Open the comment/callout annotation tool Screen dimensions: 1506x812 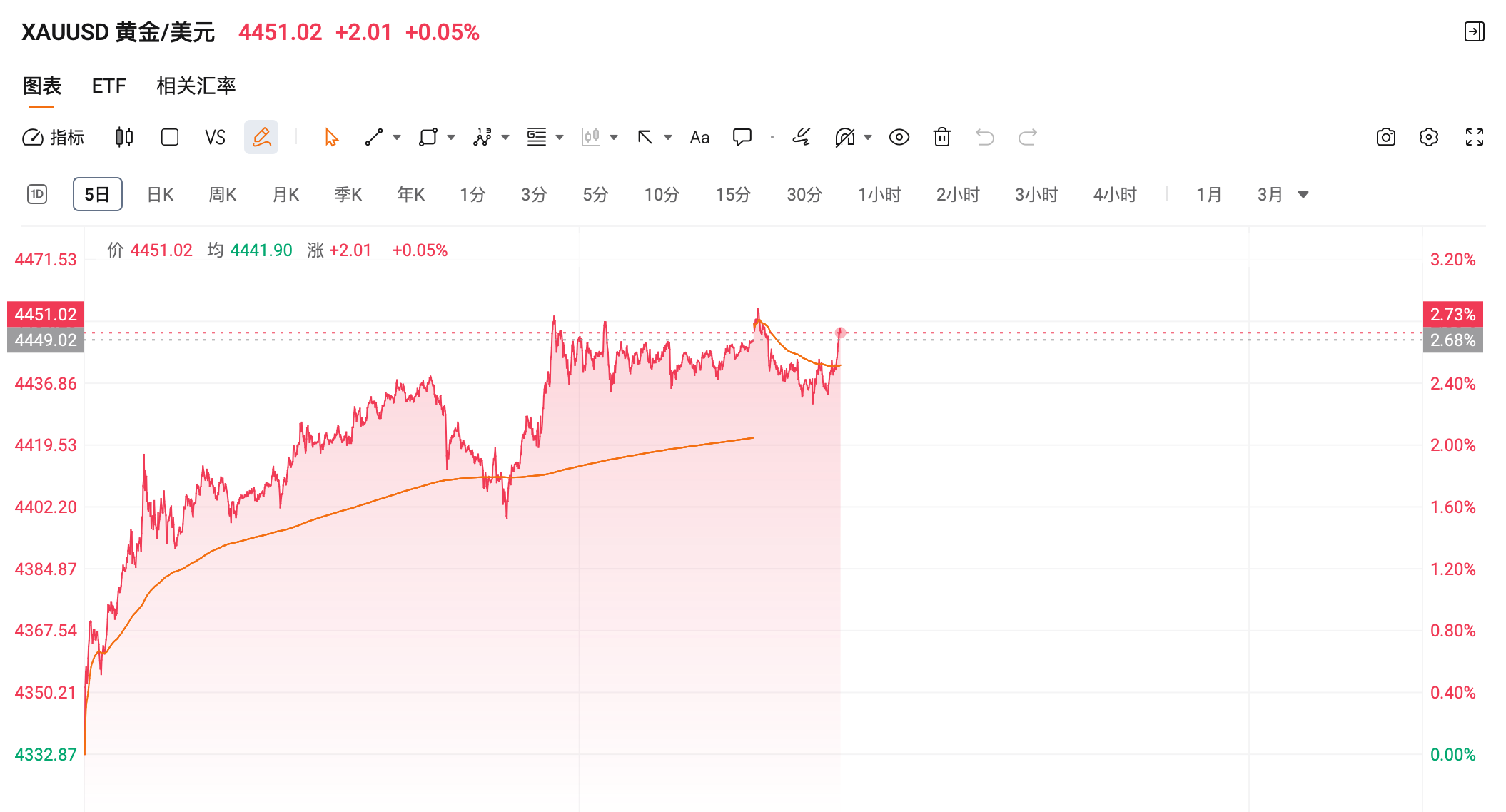742,137
